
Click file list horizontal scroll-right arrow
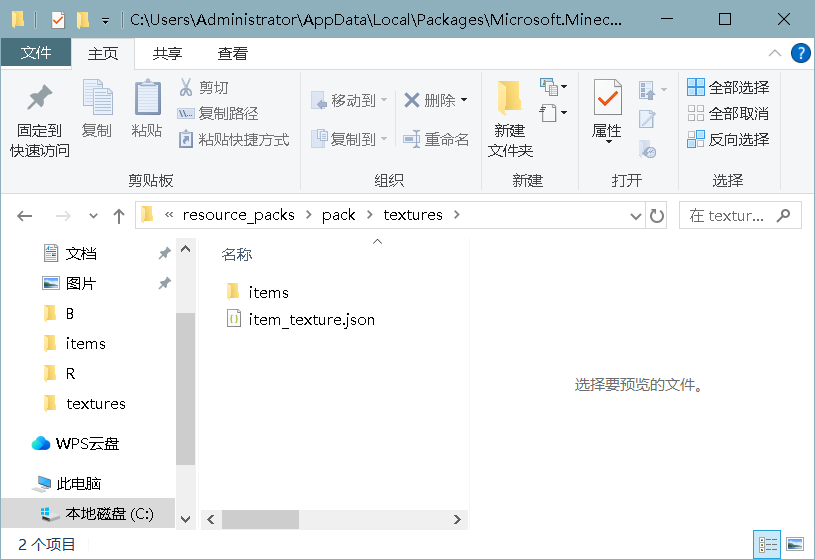[457, 519]
